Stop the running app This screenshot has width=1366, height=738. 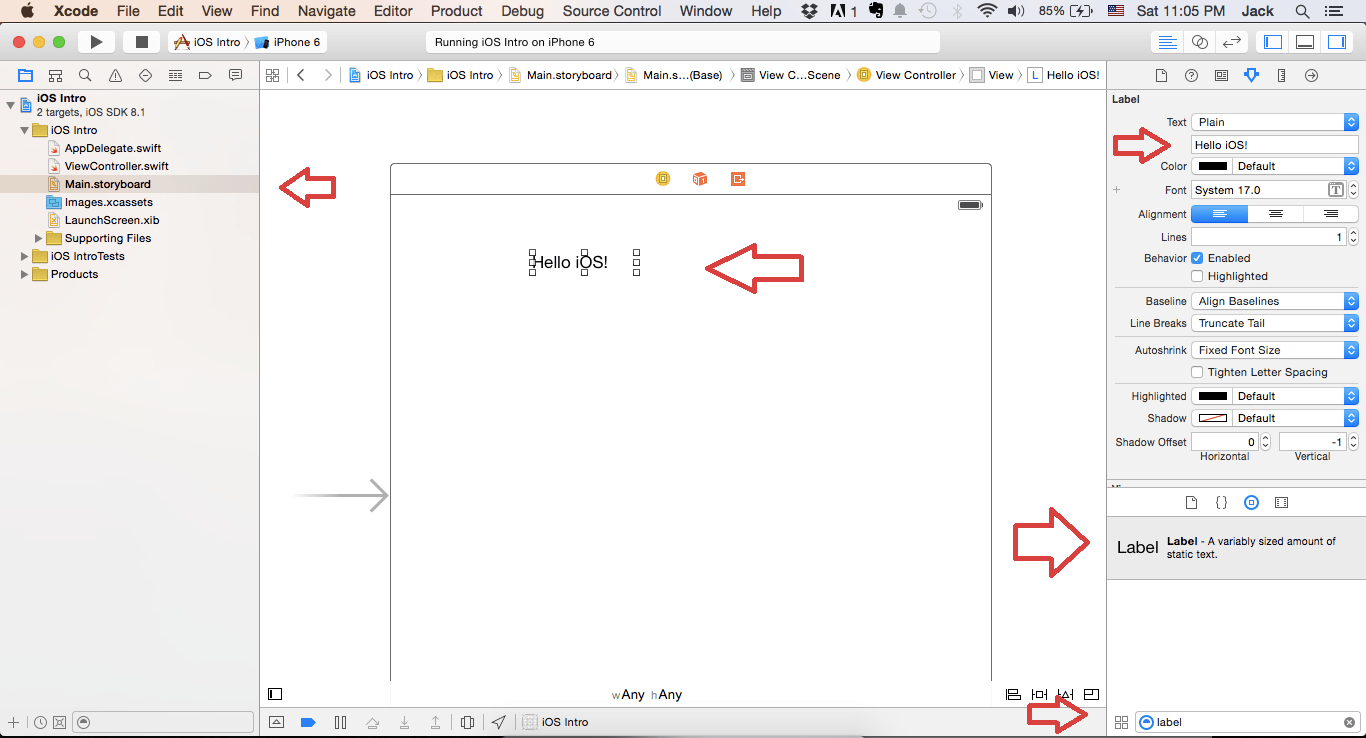(x=141, y=42)
